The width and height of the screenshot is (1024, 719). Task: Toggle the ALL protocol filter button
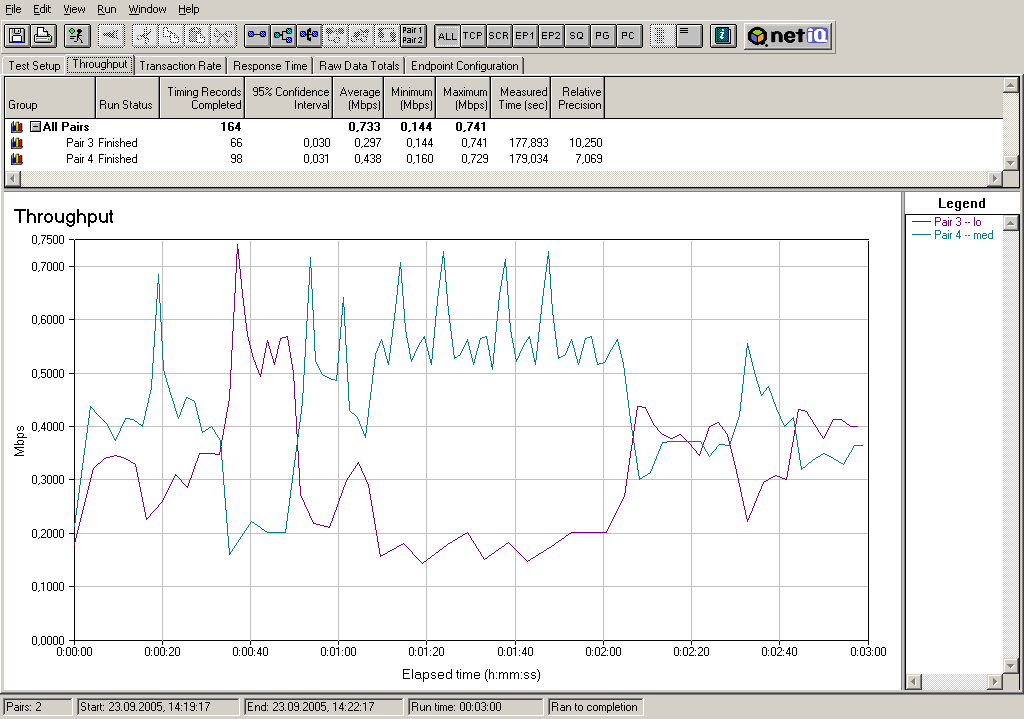coord(447,36)
